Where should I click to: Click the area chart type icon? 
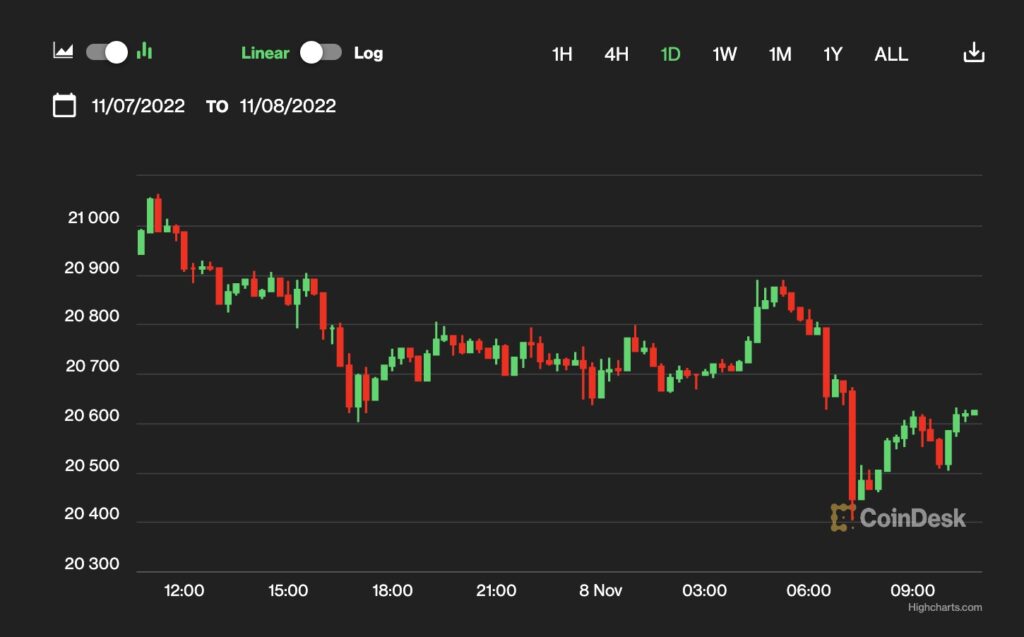[63, 51]
